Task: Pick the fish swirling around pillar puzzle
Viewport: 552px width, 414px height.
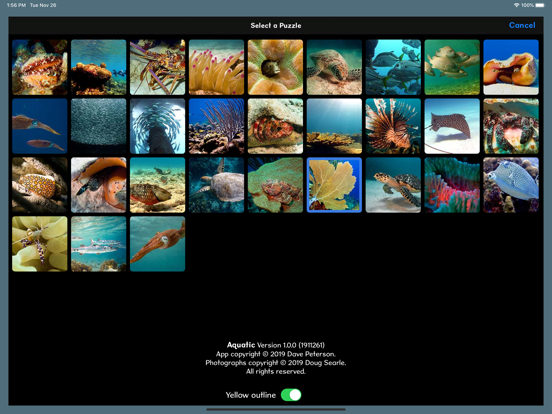Action: tap(157, 126)
